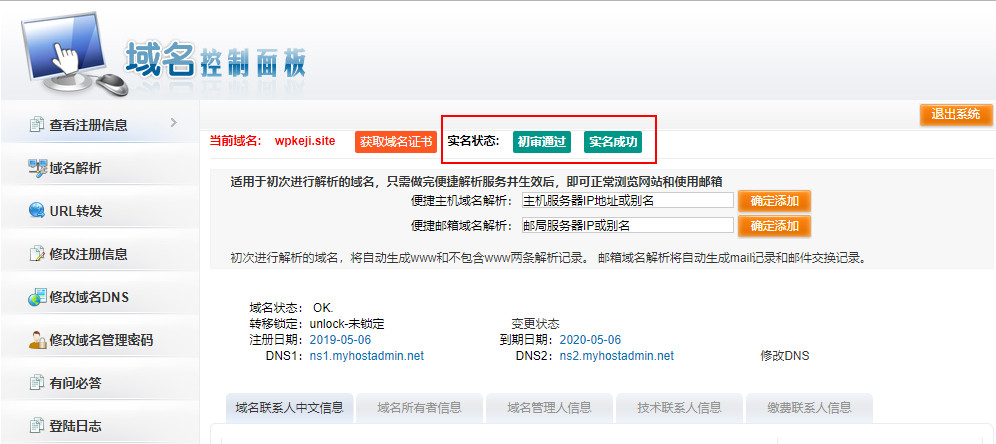
Task: Select the 技术联系人信息 tab
Action: (x=680, y=407)
